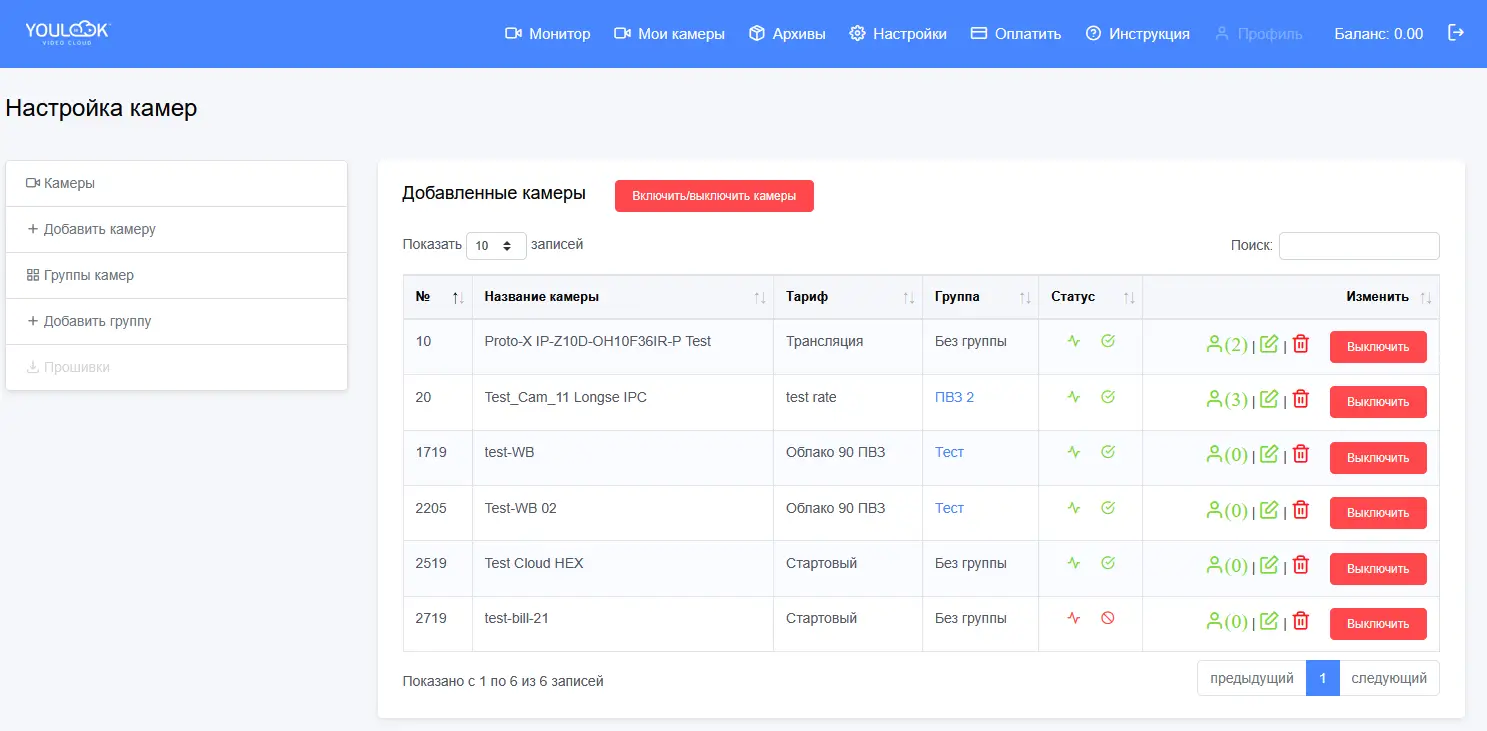Turn off Test_Cam_11 Longse IPC with Выключить
This screenshot has width=1487, height=731.
coord(1378,402)
